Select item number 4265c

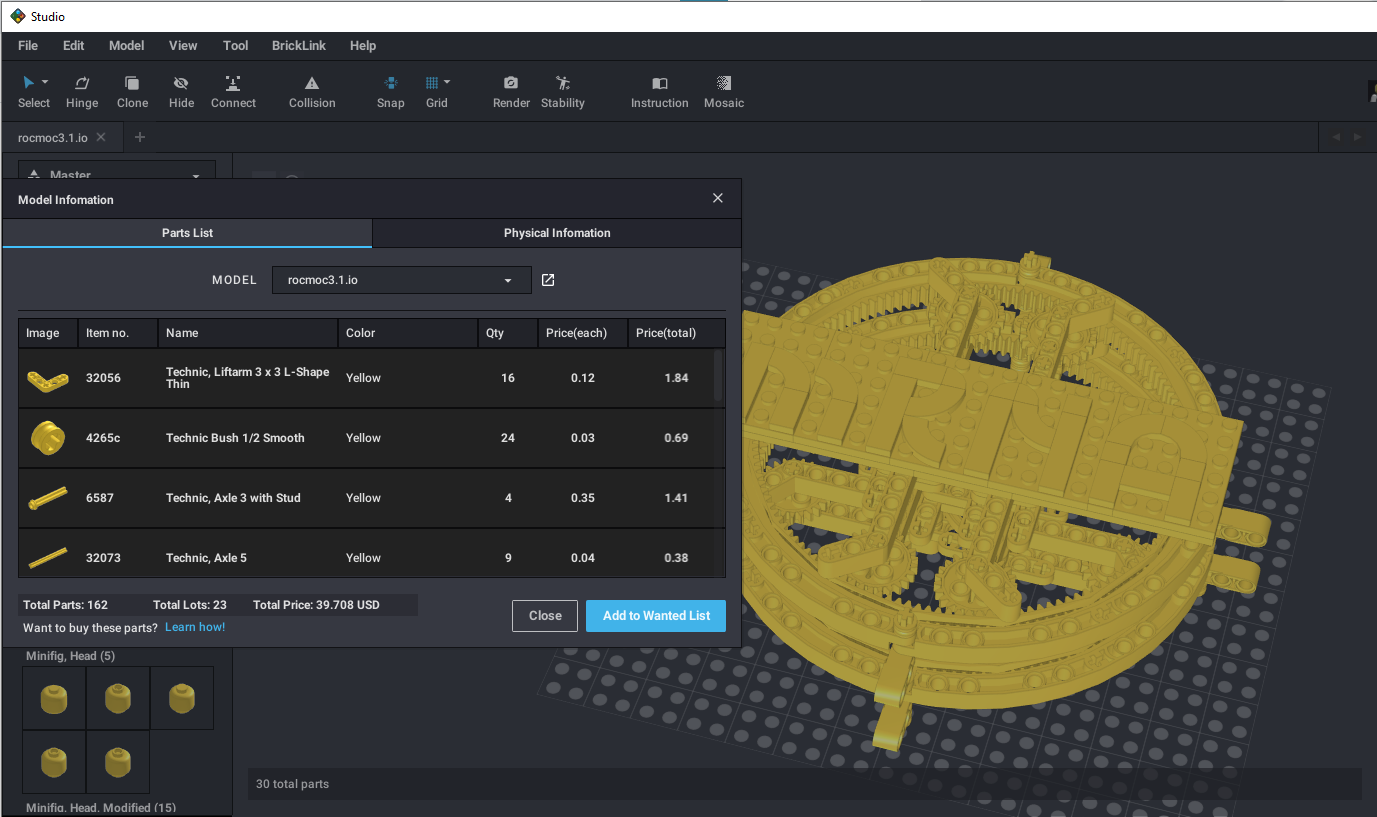click(x=103, y=438)
